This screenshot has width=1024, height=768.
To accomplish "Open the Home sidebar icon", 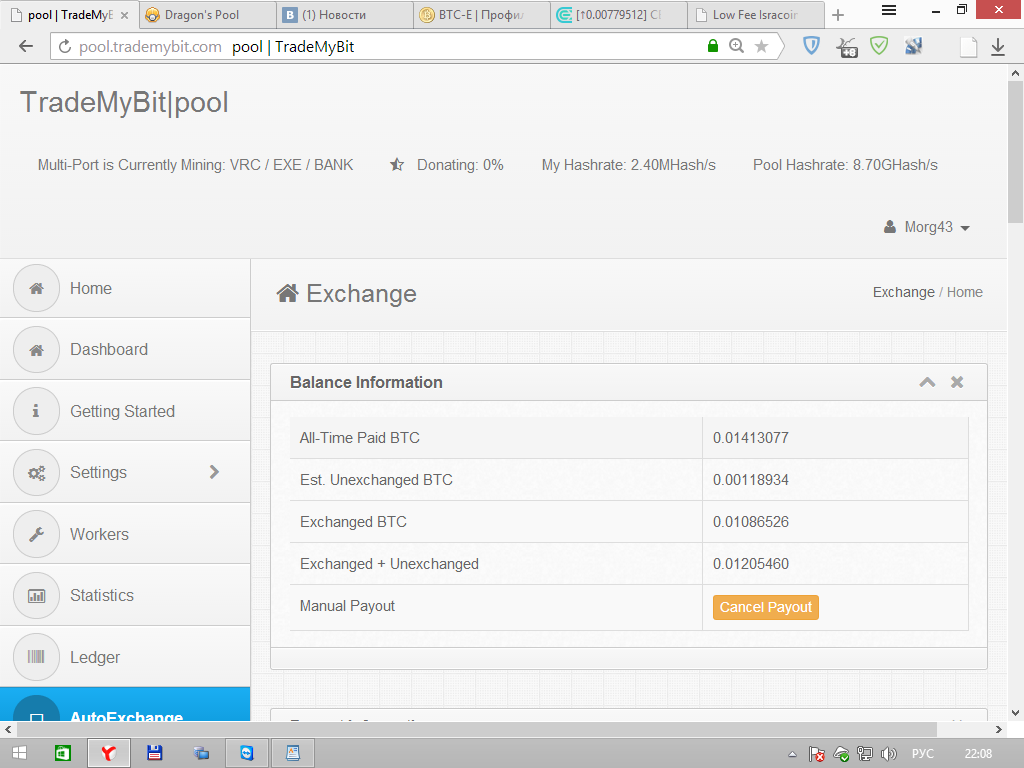I will coord(37,288).
